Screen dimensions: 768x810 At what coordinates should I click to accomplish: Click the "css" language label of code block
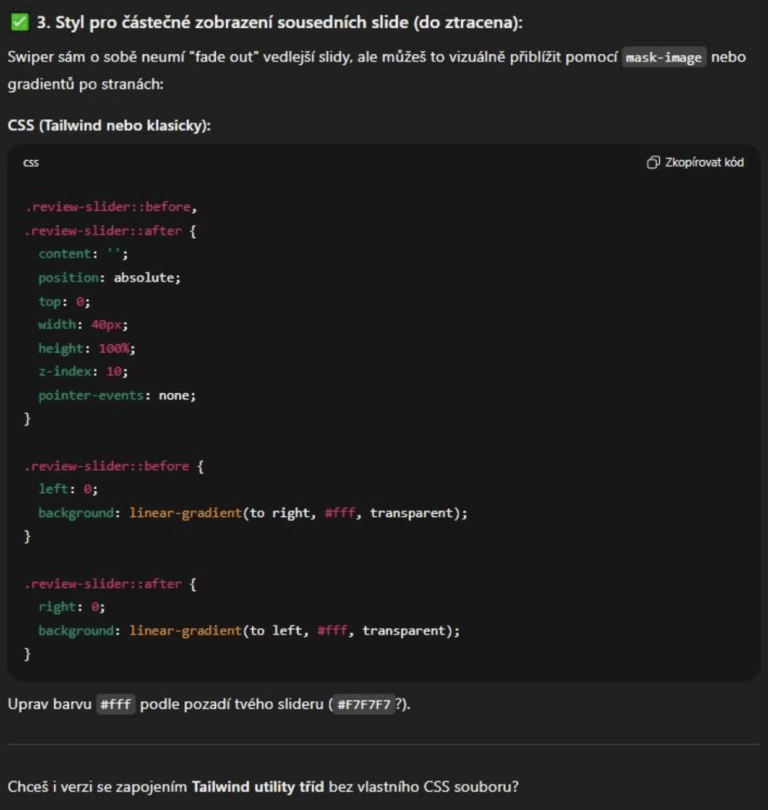31,163
